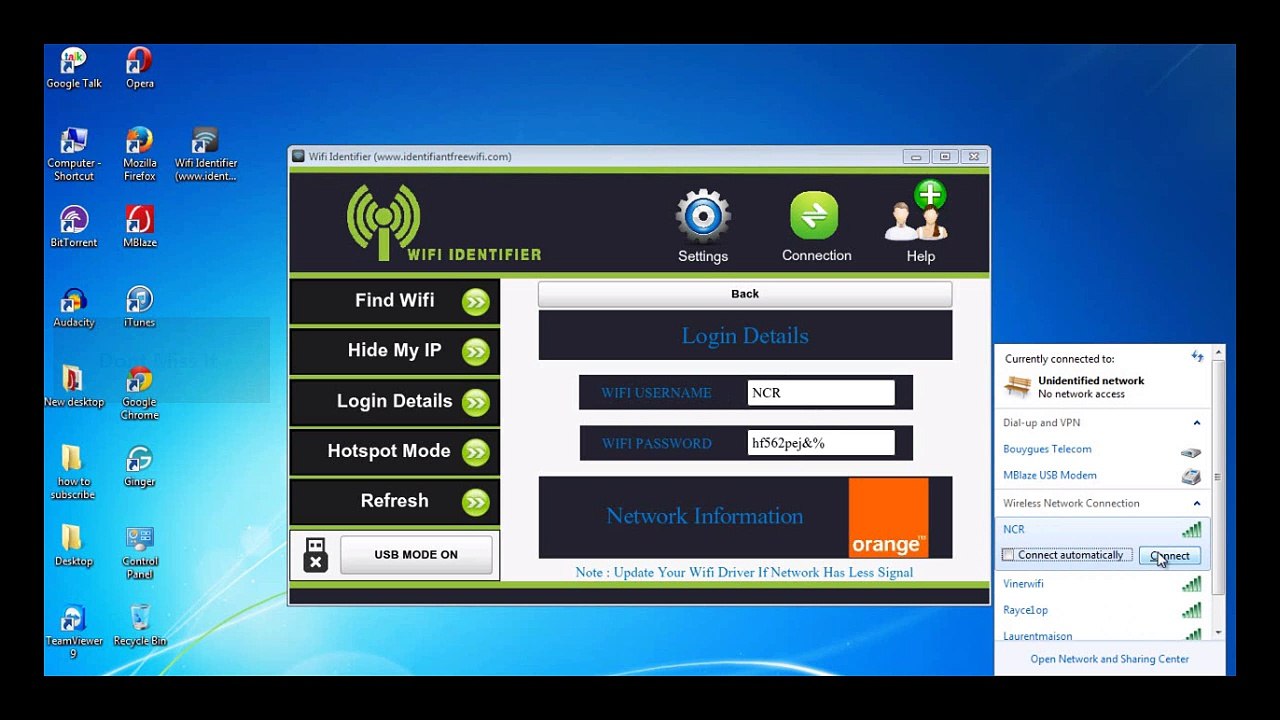Click the USB MODE ON button
Screen dimensions: 1280x720
(416, 555)
